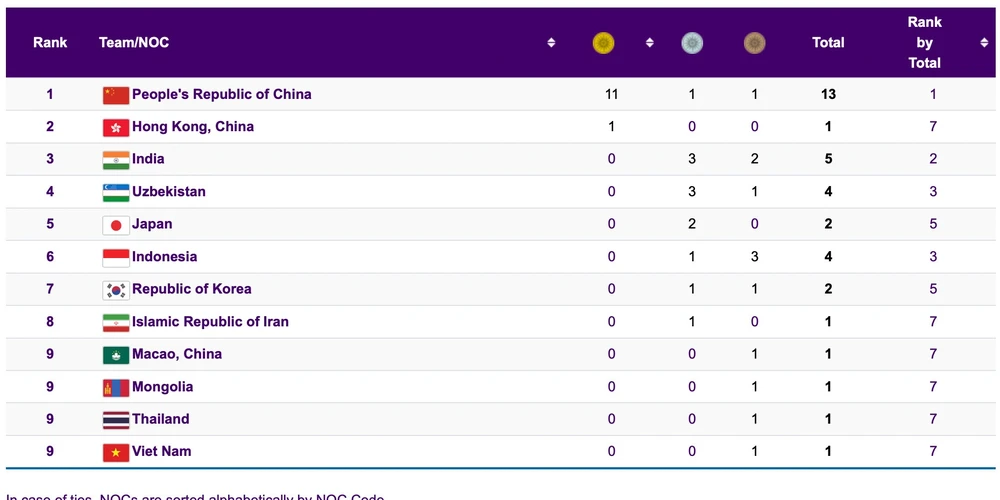The height and width of the screenshot is (500, 1000).
Task: Click the gold medal column icon
Action: pos(603,43)
